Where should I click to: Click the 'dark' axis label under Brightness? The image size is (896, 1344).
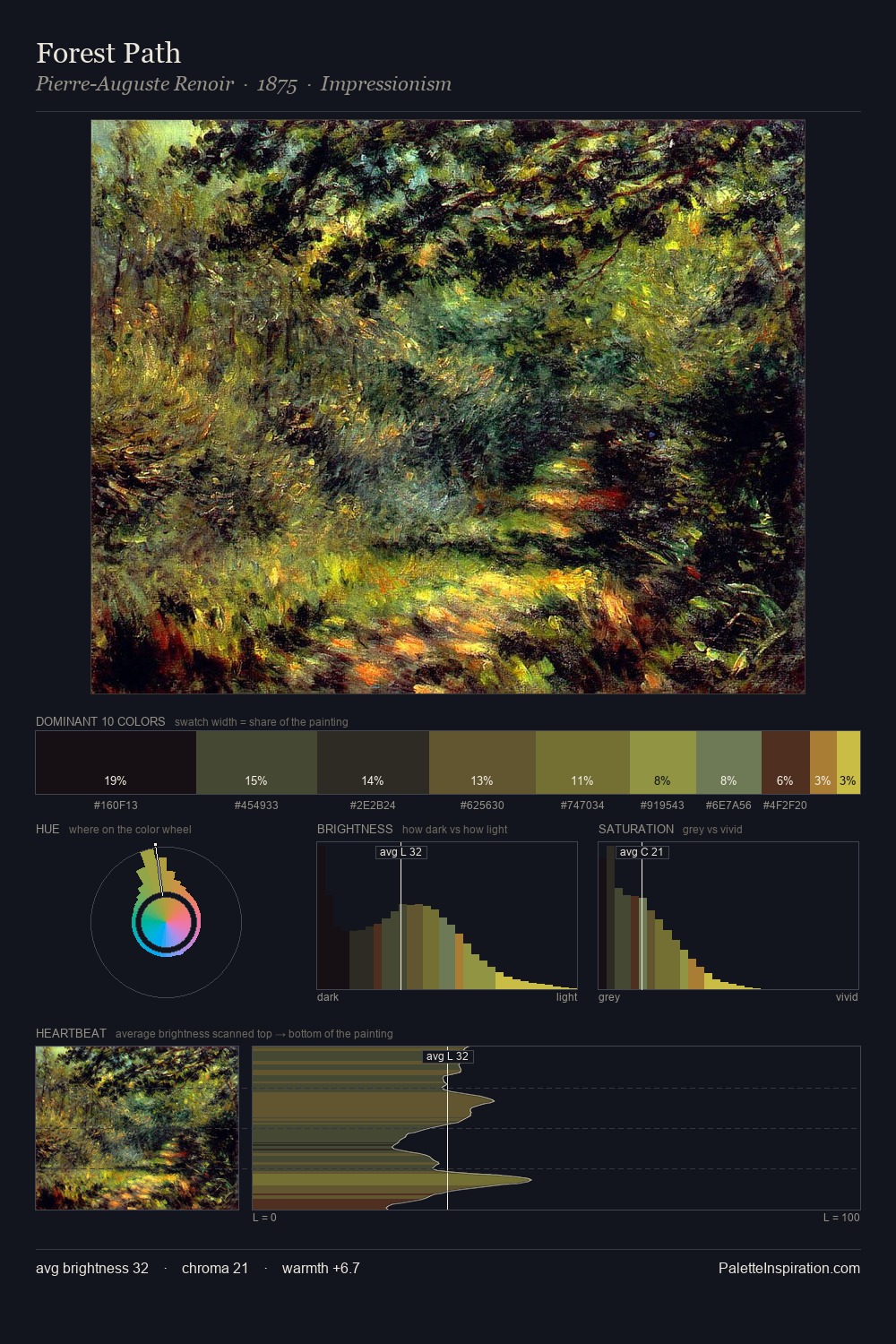pos(328,997)
